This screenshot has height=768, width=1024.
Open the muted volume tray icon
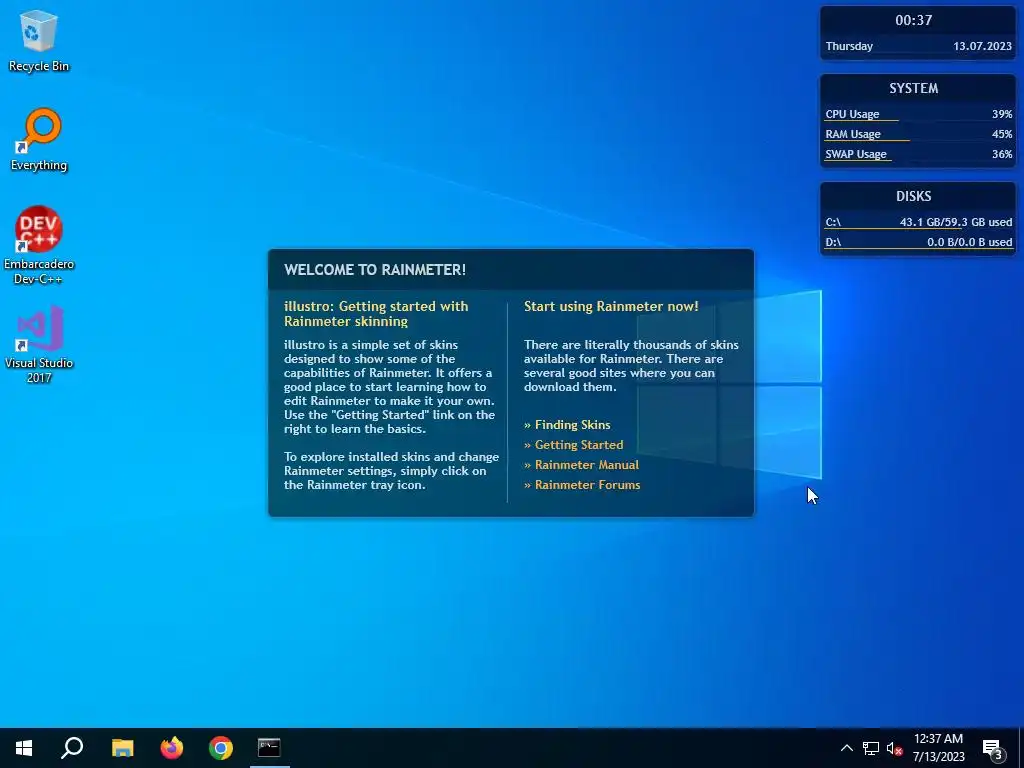coord(894,748)
